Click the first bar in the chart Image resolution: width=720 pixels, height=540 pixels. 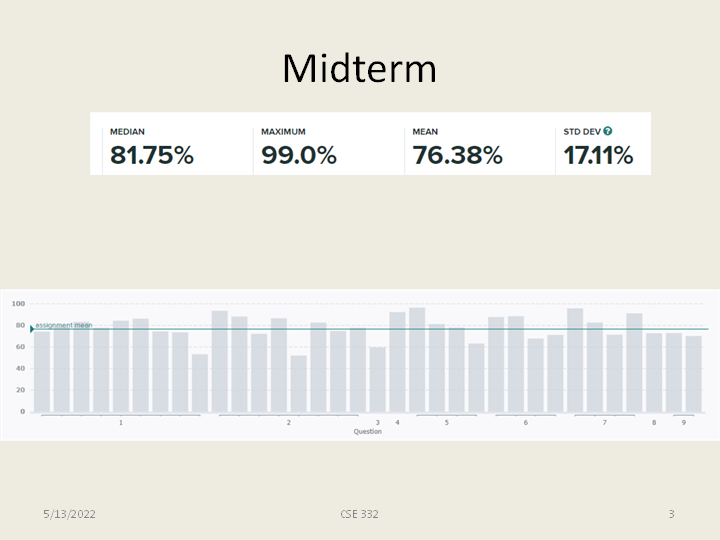pos(42,370)
